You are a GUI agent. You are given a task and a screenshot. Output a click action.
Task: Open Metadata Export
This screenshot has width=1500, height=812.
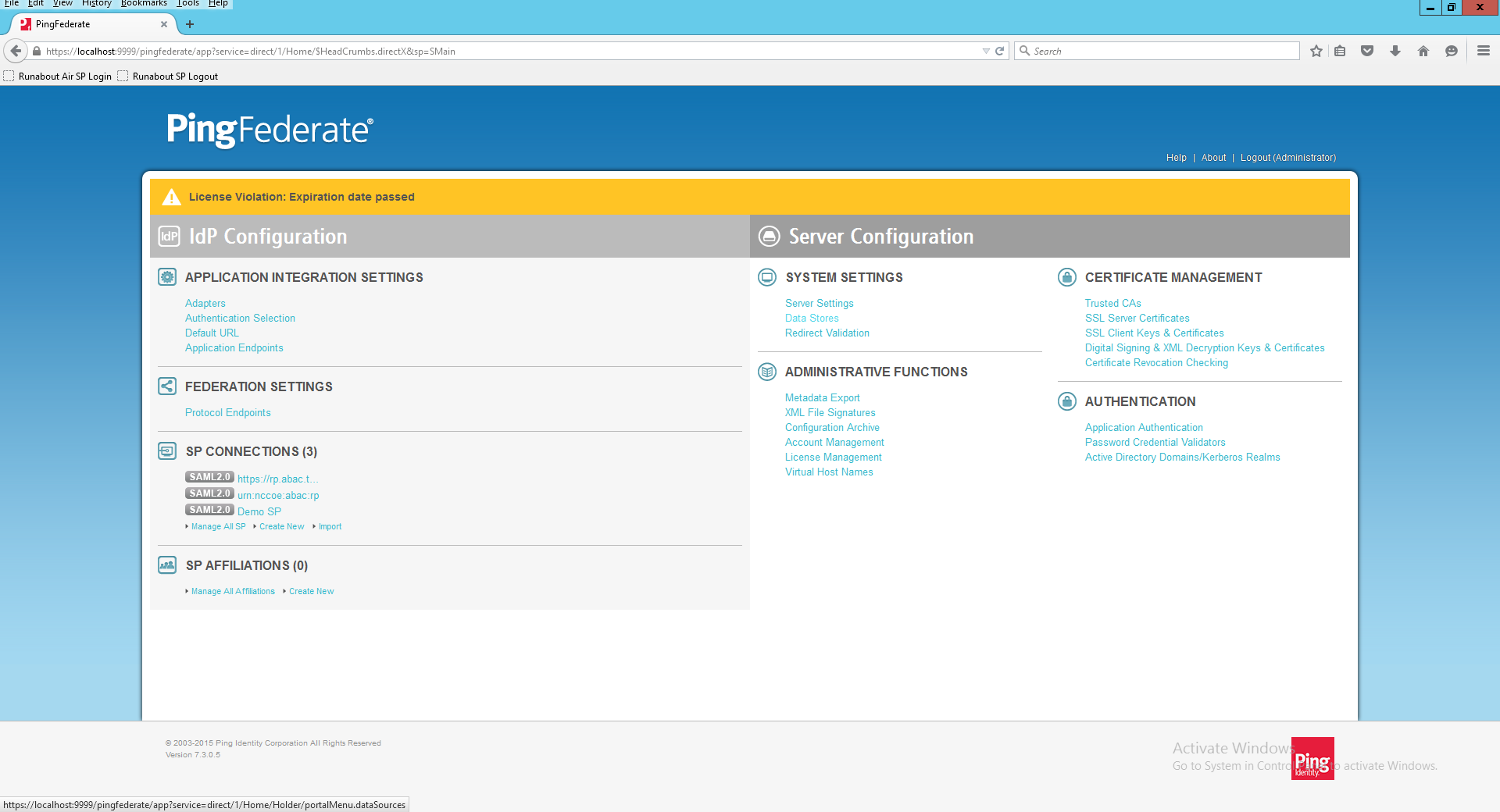click(823, 397)
